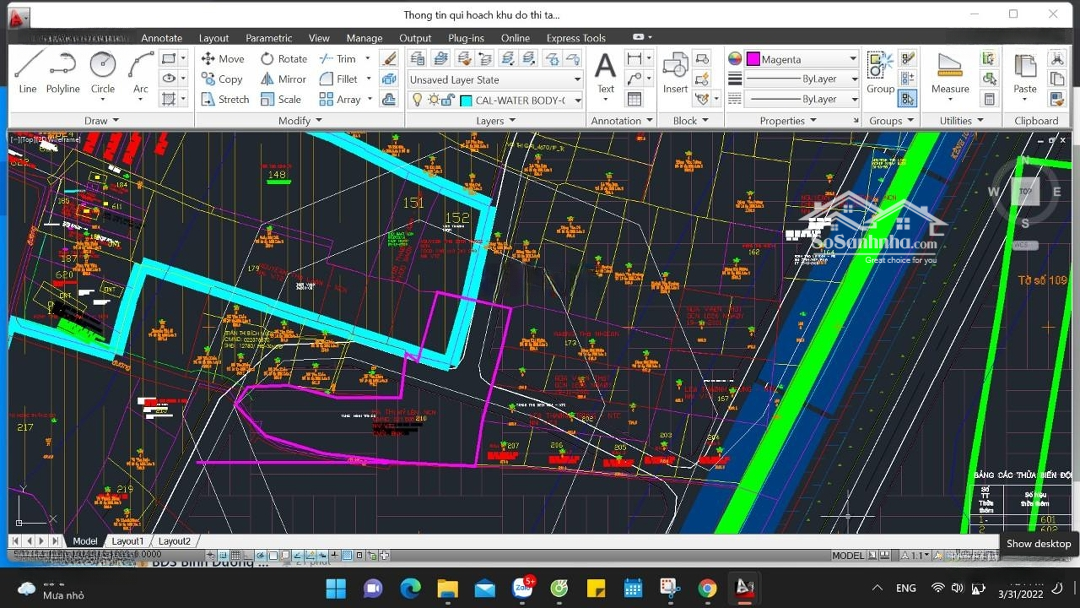The width and height of the screenshot is (1080, 608).
Task: Click the cyan layer color swatch
Action: pos(466,100)
